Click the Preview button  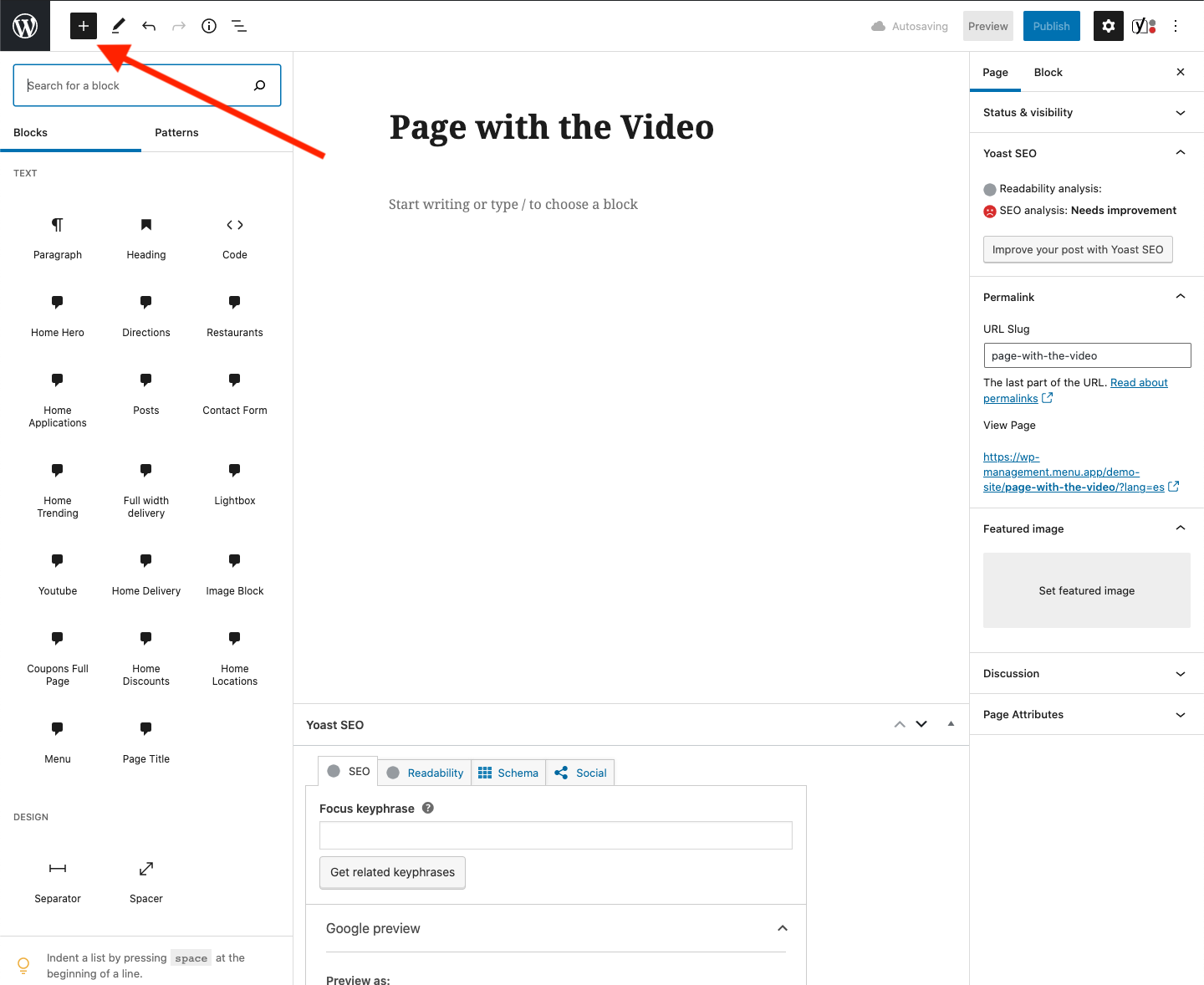coord(988,26)
